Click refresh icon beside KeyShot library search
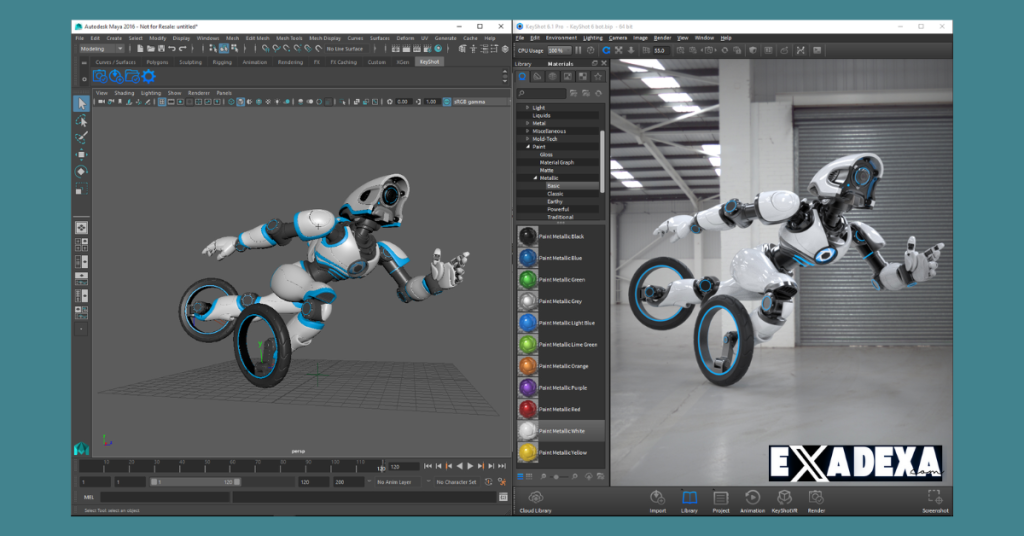1024x536 pixels. coord(598,93)
